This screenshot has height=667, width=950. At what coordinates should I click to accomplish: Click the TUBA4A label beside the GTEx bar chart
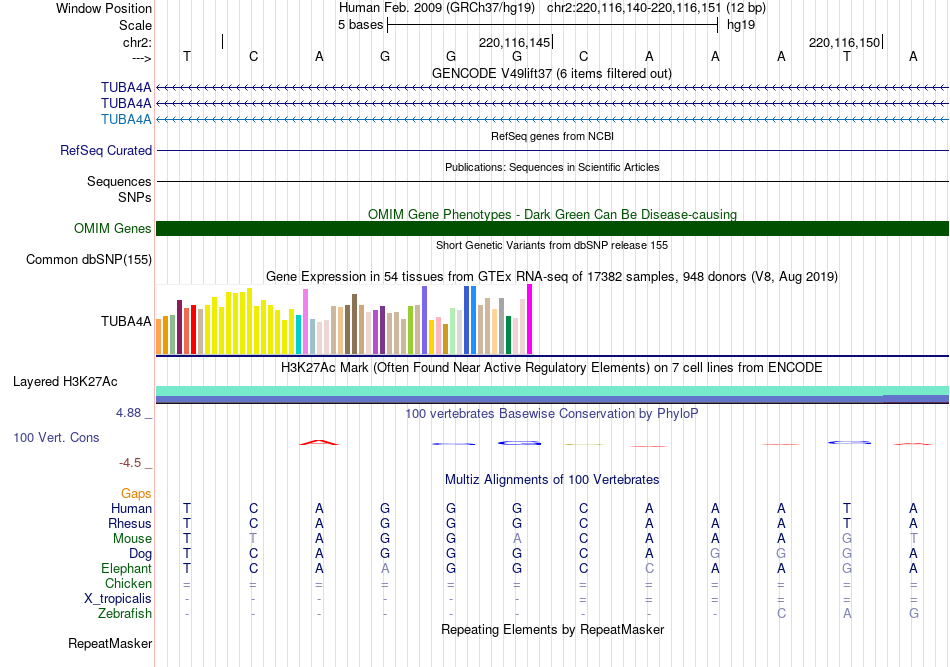(x=126, y=321)
